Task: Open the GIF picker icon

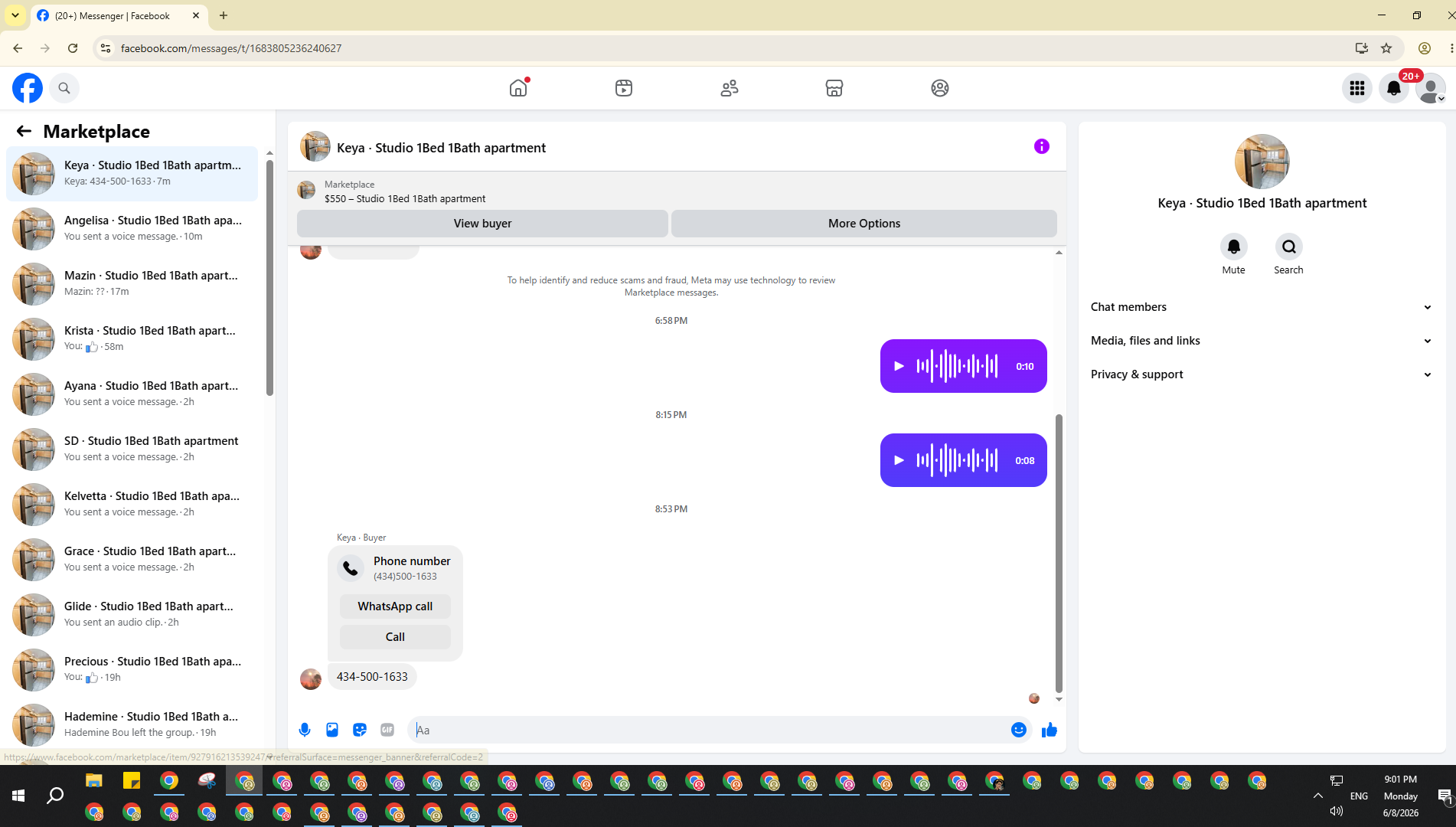Action: coord(387,730)
